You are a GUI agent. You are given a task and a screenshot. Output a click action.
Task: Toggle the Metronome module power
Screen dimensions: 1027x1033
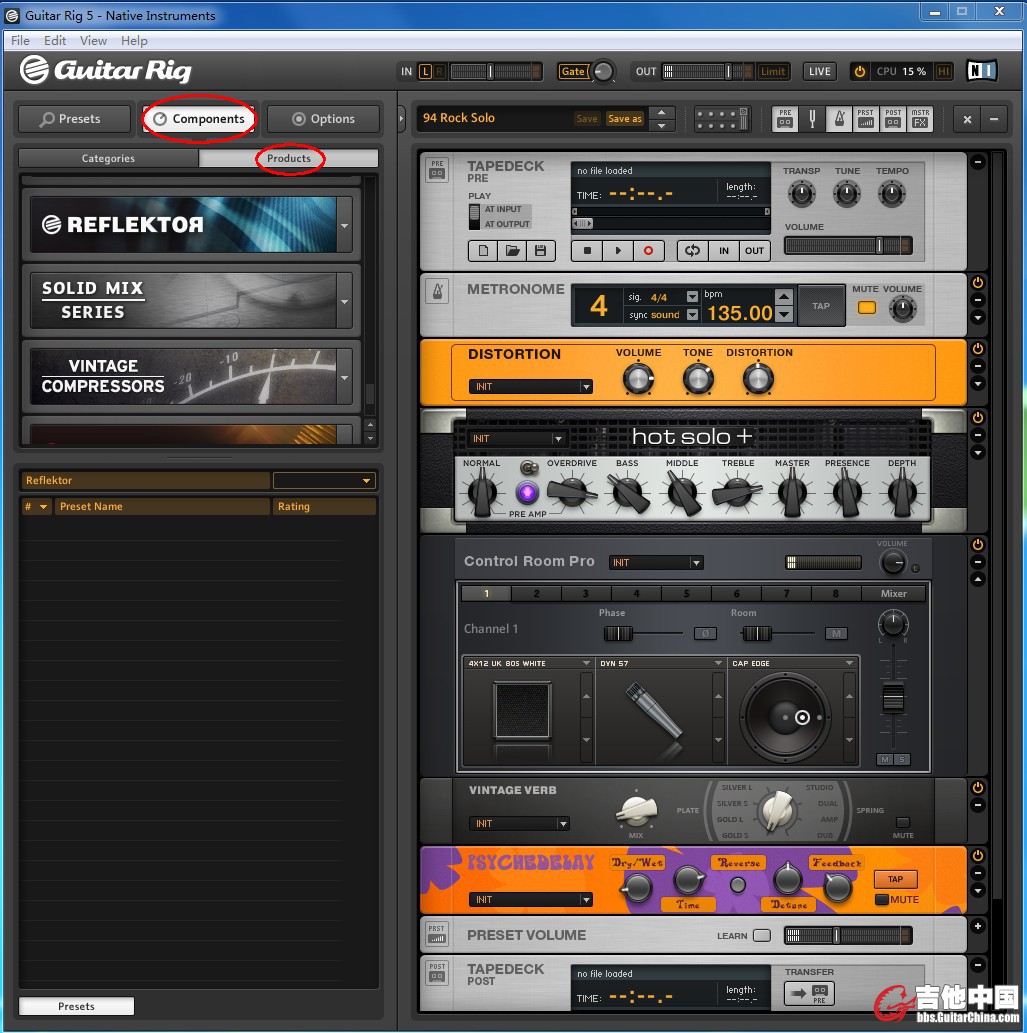pos(978,283)
